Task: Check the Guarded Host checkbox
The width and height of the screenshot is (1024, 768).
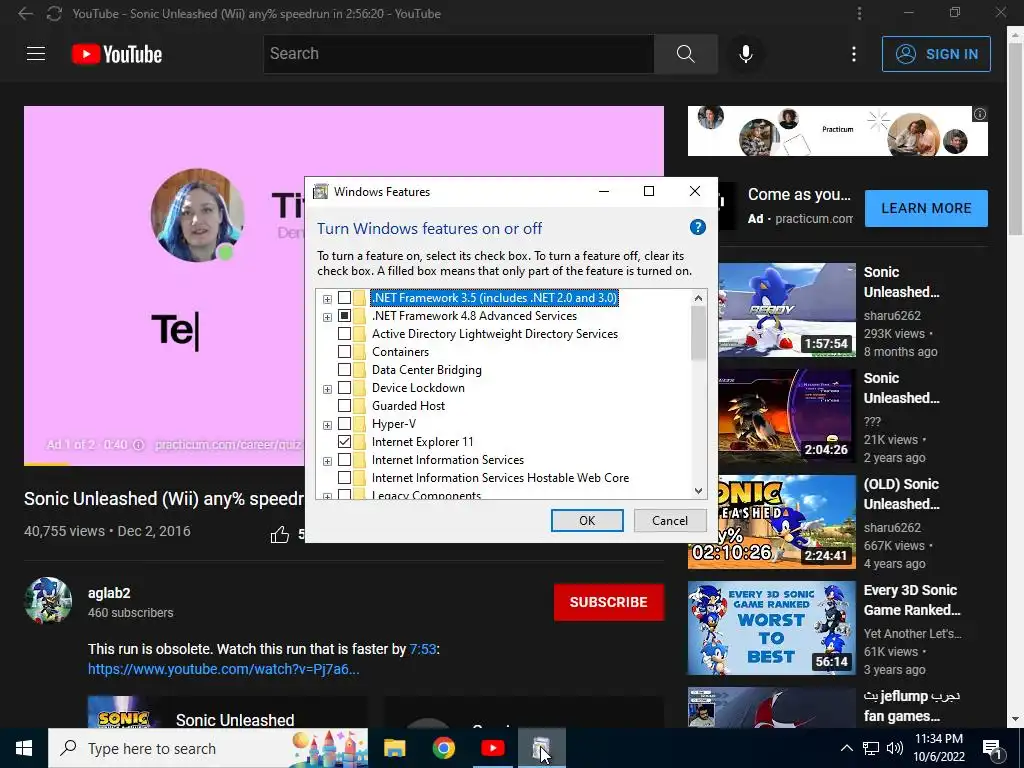Action: (344, 406)
